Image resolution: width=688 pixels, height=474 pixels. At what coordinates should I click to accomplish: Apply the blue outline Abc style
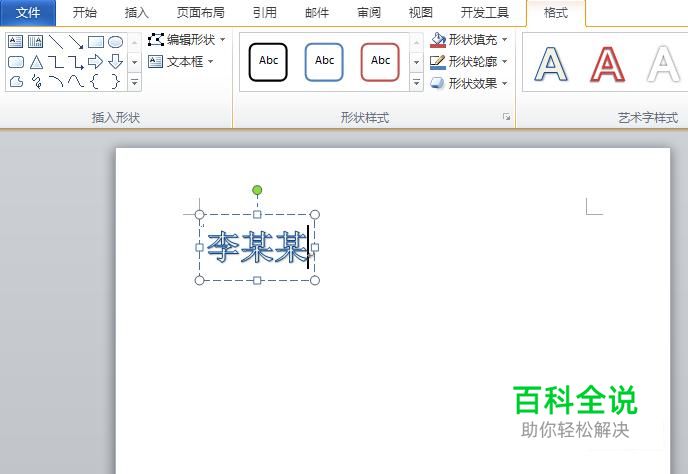coord(324,62)
